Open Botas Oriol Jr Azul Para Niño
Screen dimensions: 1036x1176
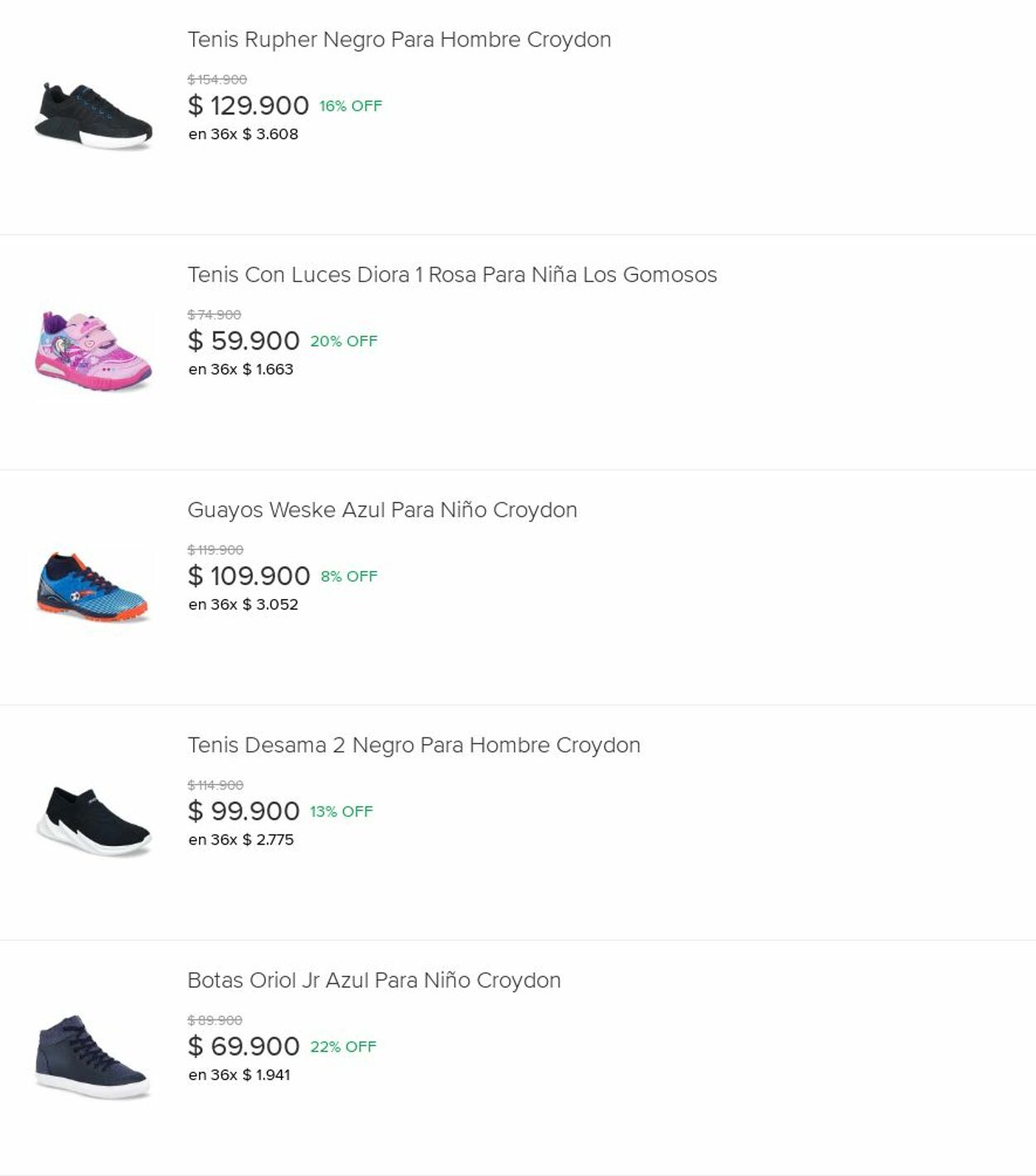pyautogui.click(x=374, y=980)
